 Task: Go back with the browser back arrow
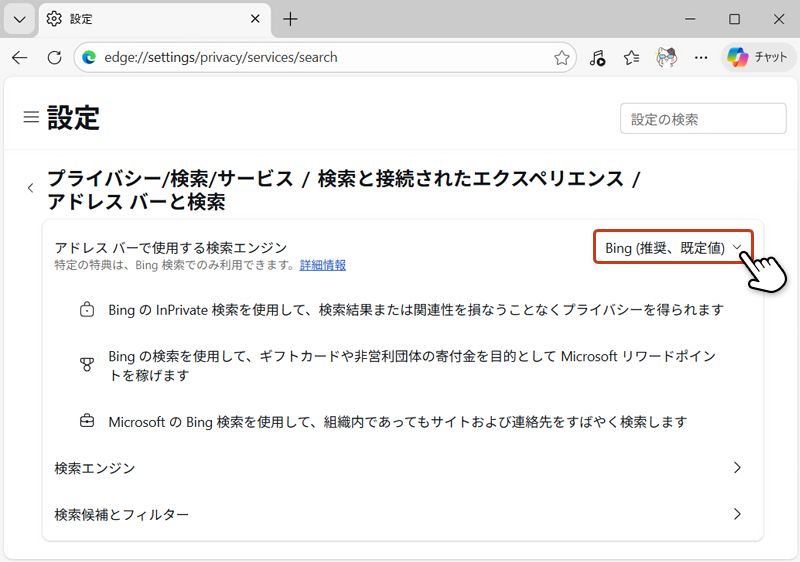coord(19,58)
